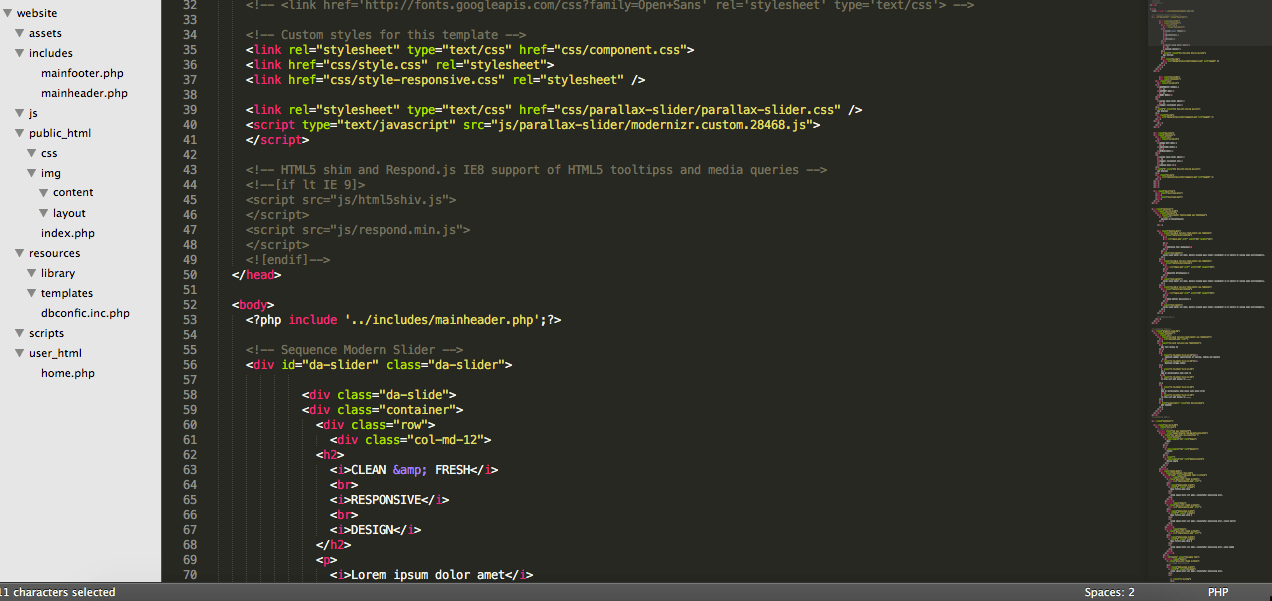Collapse the public_html folder triangle
The image size is (1272, 601).
pyautogui.click(x=20, y=133)
